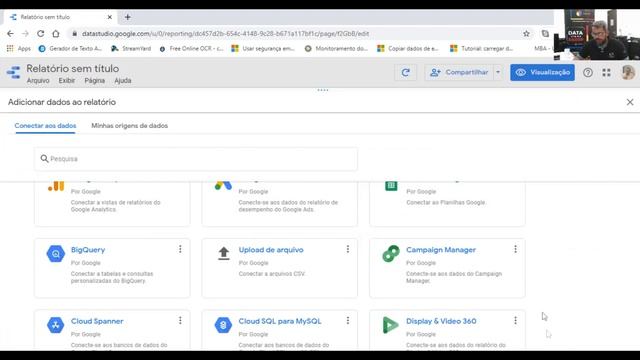Viewport: 640px width, 360px height.
Task: Close the Adicionar dados ao relatório panel
Action: point(630,102)
